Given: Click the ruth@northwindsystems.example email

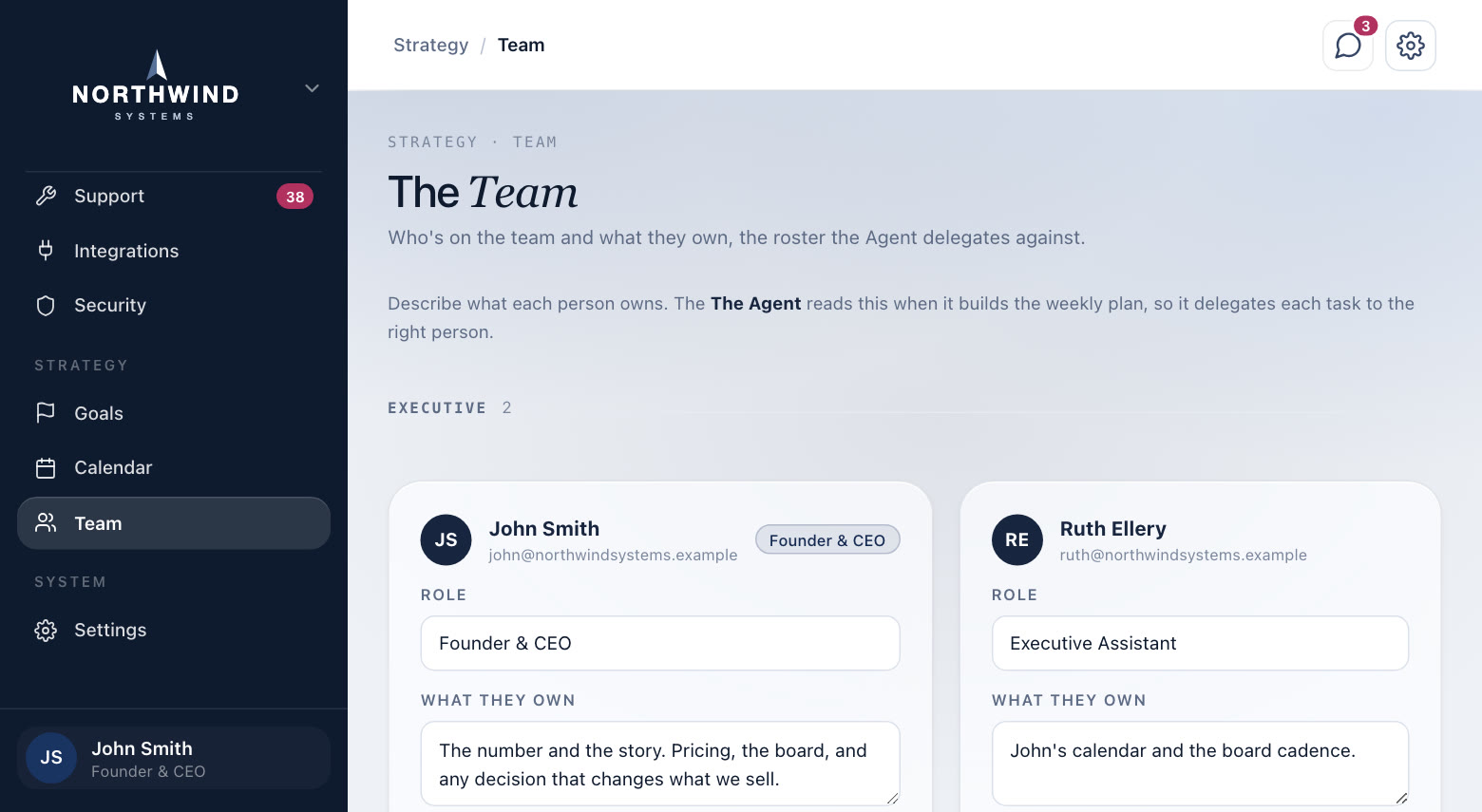Looking at the screenshot, I should [x=1183, y=555].
